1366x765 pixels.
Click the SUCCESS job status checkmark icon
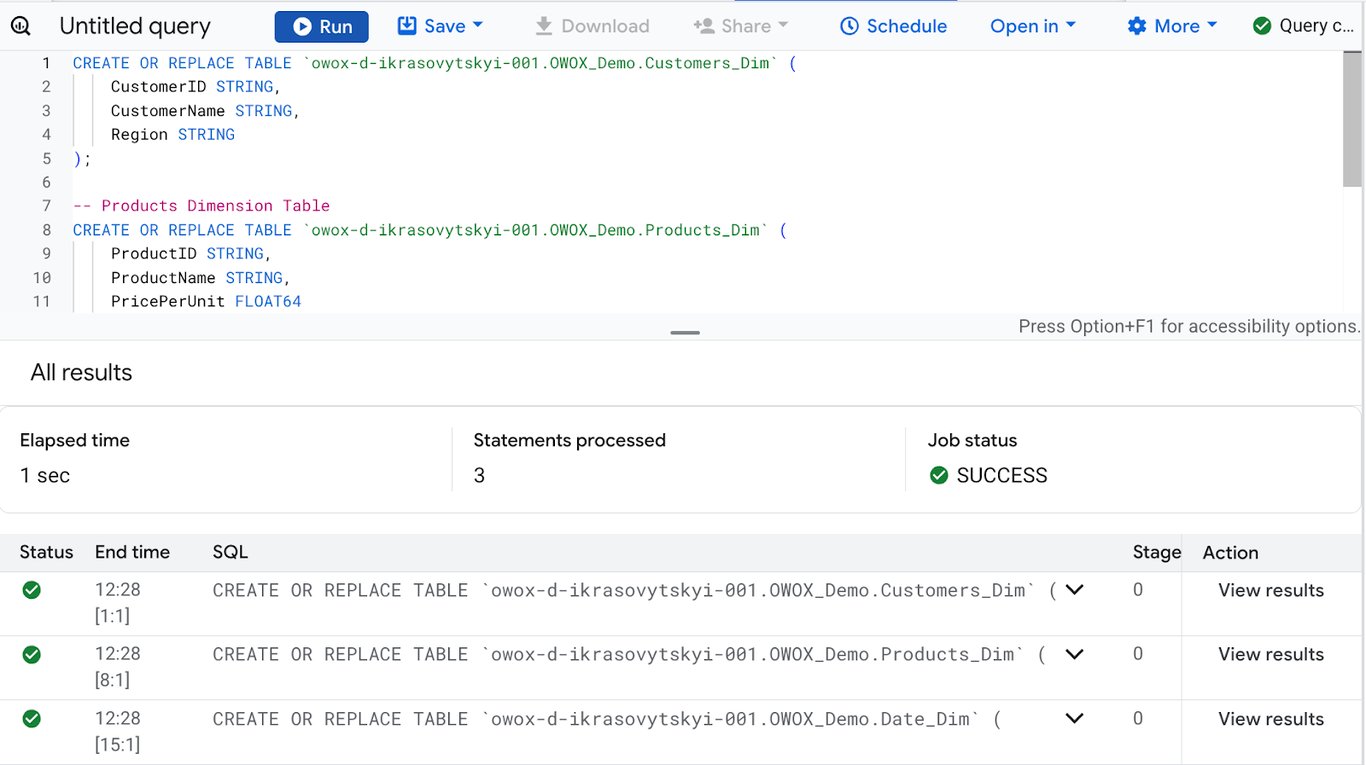938,475
